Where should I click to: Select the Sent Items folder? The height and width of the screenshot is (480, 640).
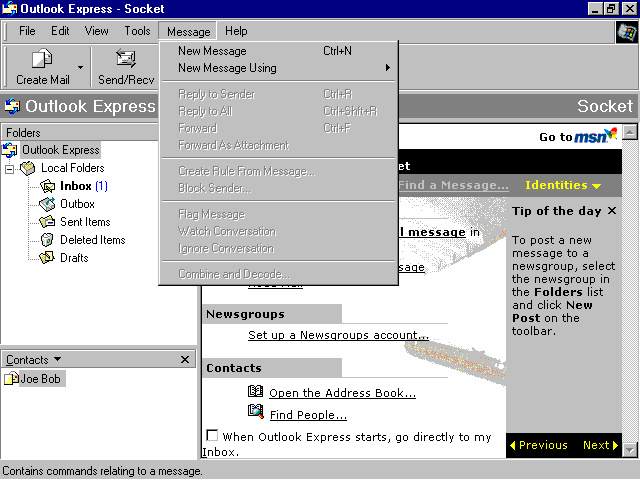pos(85,222)
